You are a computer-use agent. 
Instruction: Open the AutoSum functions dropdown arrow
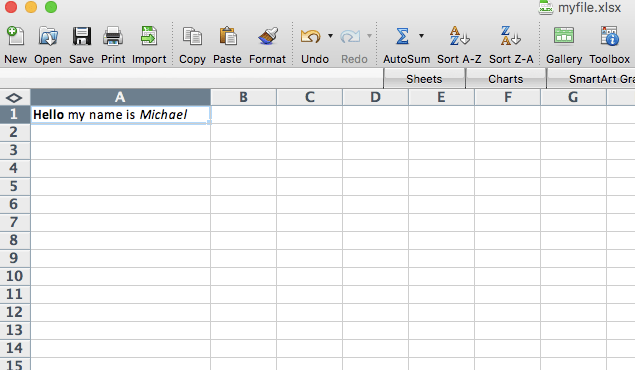coord(421,36)
